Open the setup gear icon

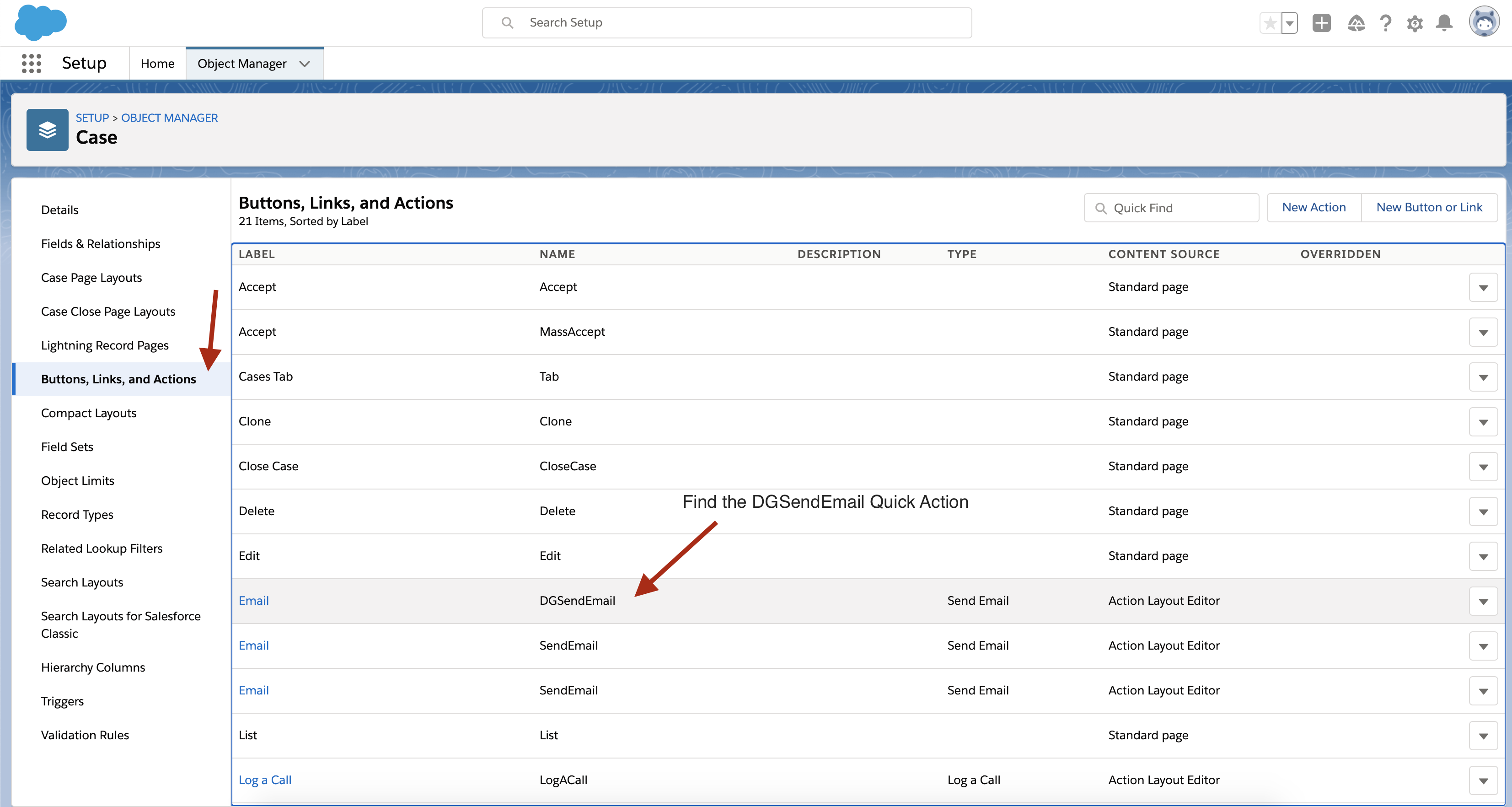(1415, 23)
